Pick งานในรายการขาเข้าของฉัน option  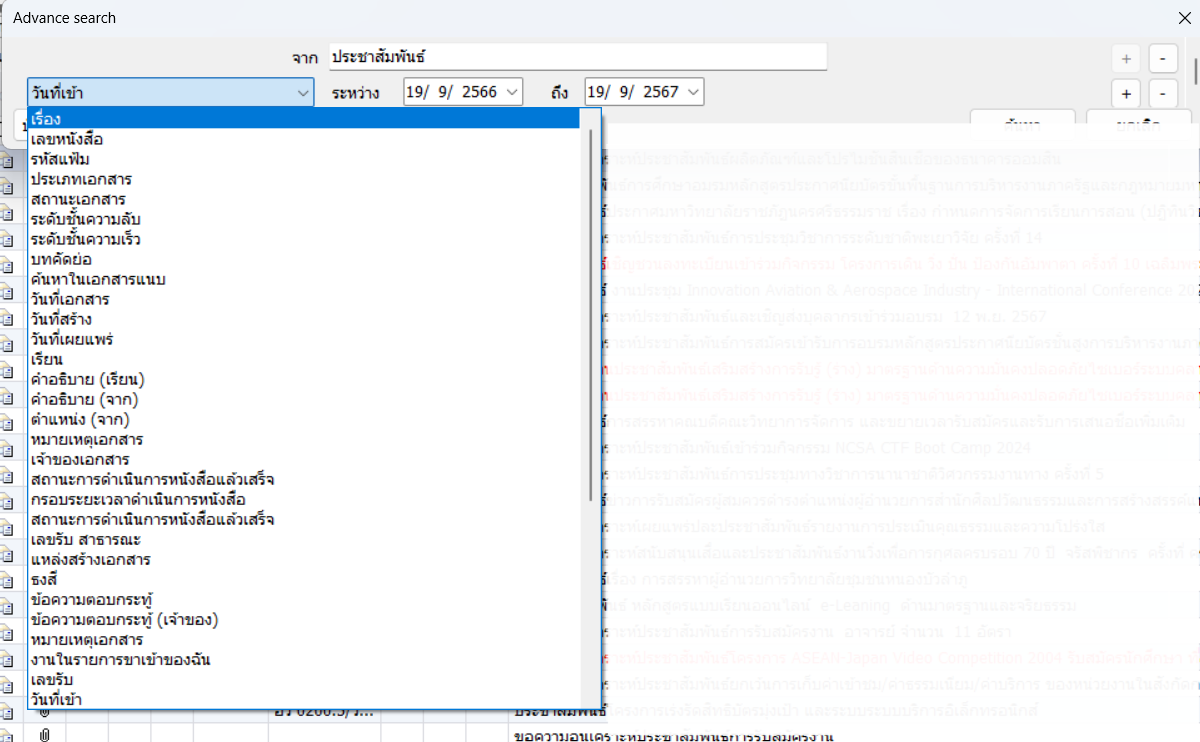(x=304, y=659)
